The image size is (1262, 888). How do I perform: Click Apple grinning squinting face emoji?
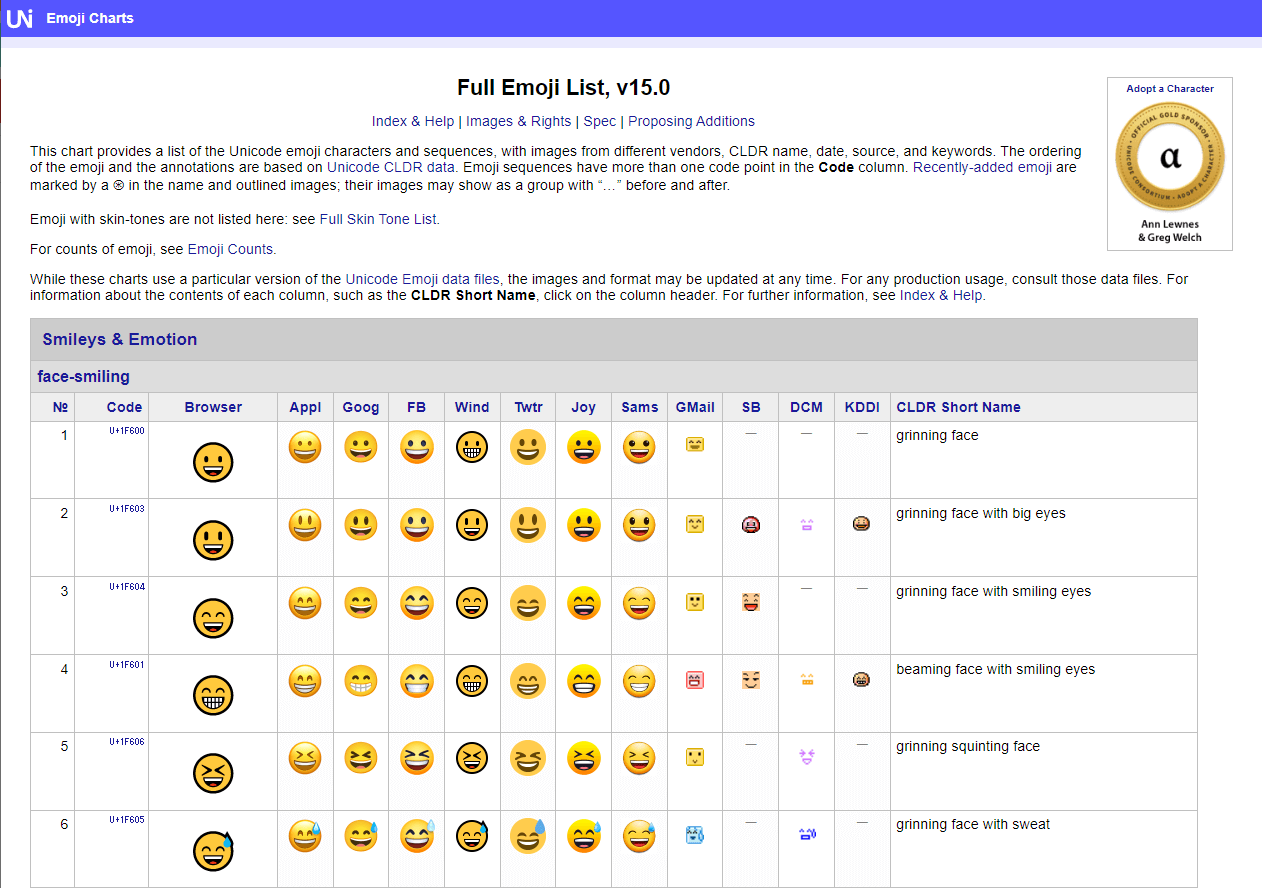pyautogui.click(x=305, y=759)
